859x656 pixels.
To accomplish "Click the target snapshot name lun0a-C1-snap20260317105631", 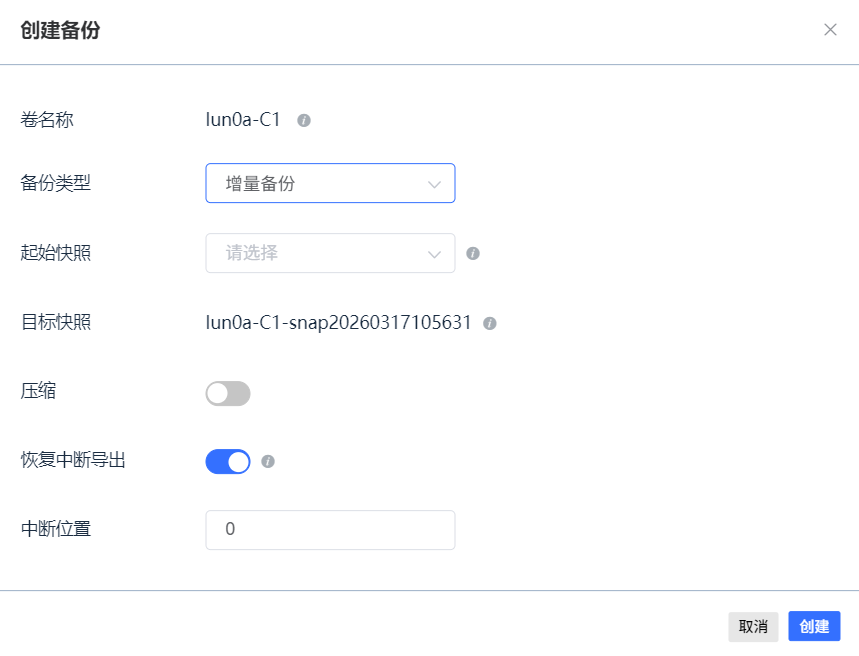I will 338,323.
